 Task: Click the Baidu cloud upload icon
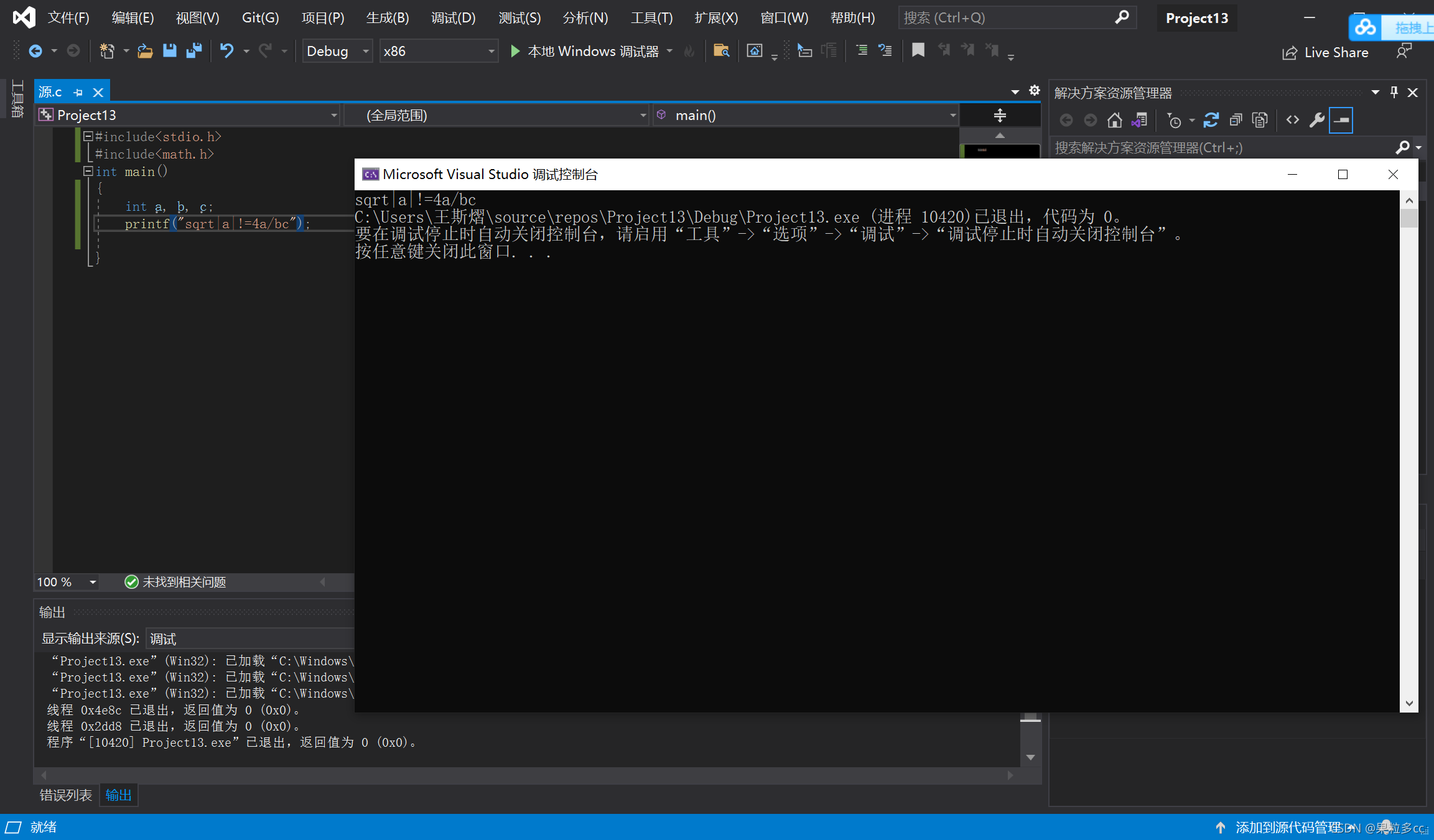pos(1365,27)
